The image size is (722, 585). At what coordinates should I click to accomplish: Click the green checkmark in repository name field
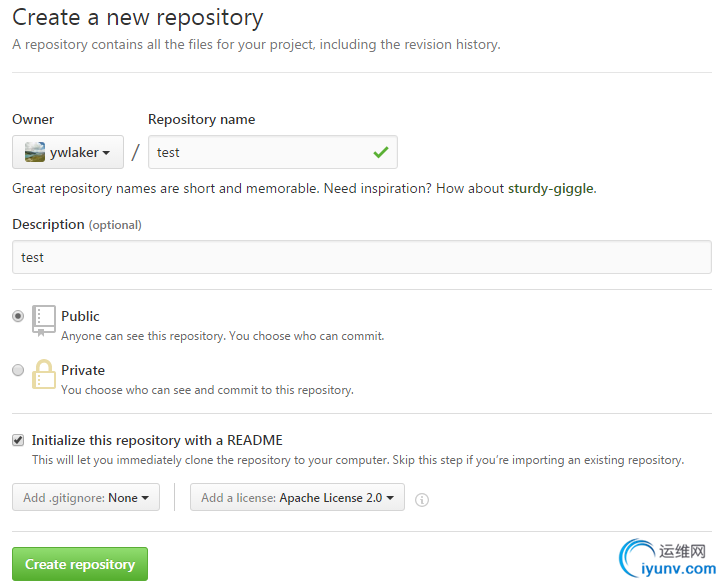pyautogui.click(x=381, y=152)
